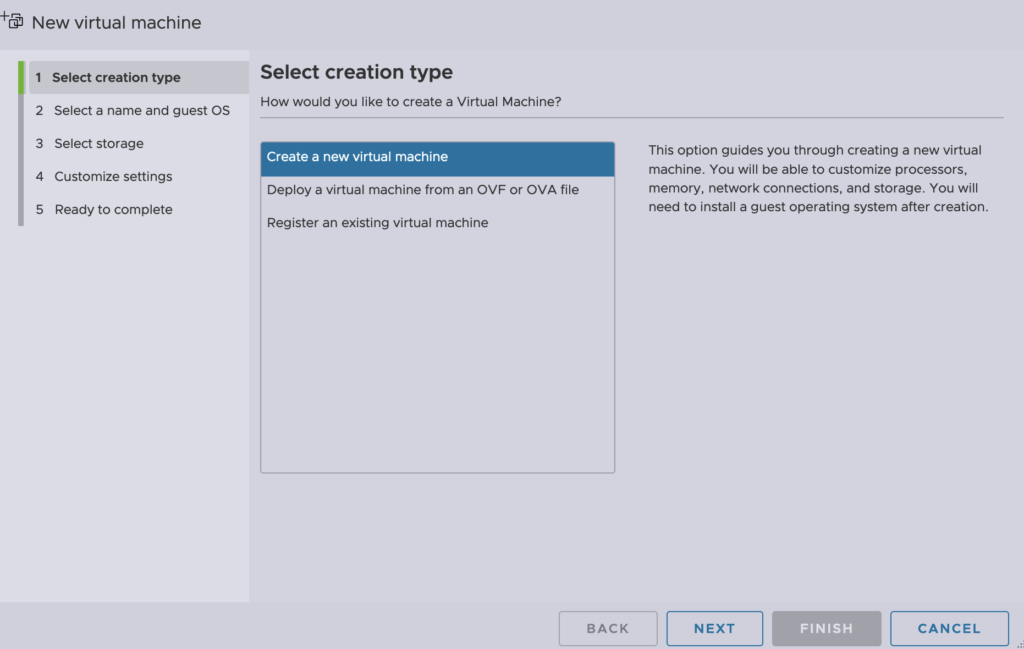1024x649 pixels.
Task: Click the gray progress bar beside steps 2–5
Action: pos(21,160)
